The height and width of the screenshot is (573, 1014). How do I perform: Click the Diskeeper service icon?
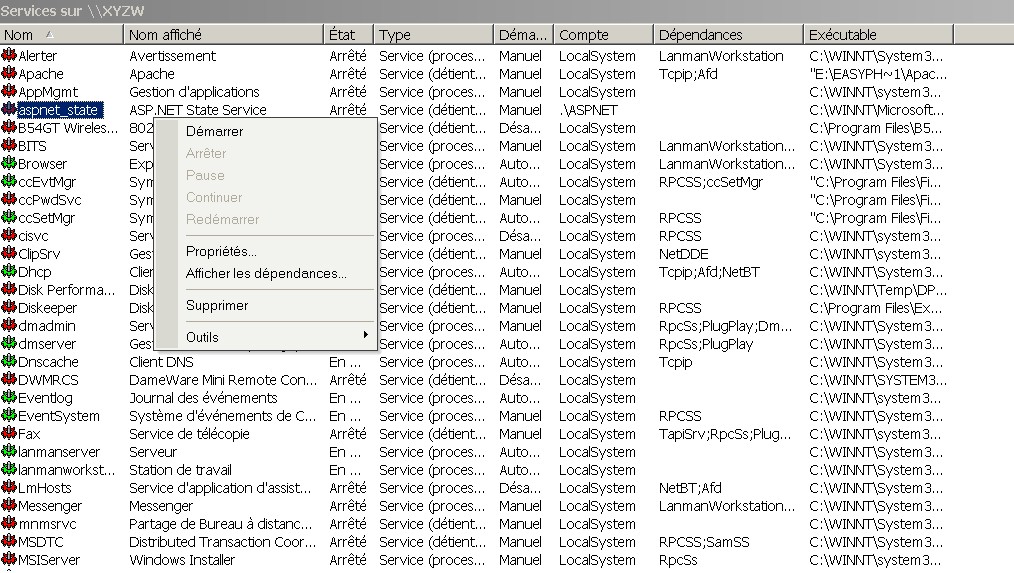point(9,308)
